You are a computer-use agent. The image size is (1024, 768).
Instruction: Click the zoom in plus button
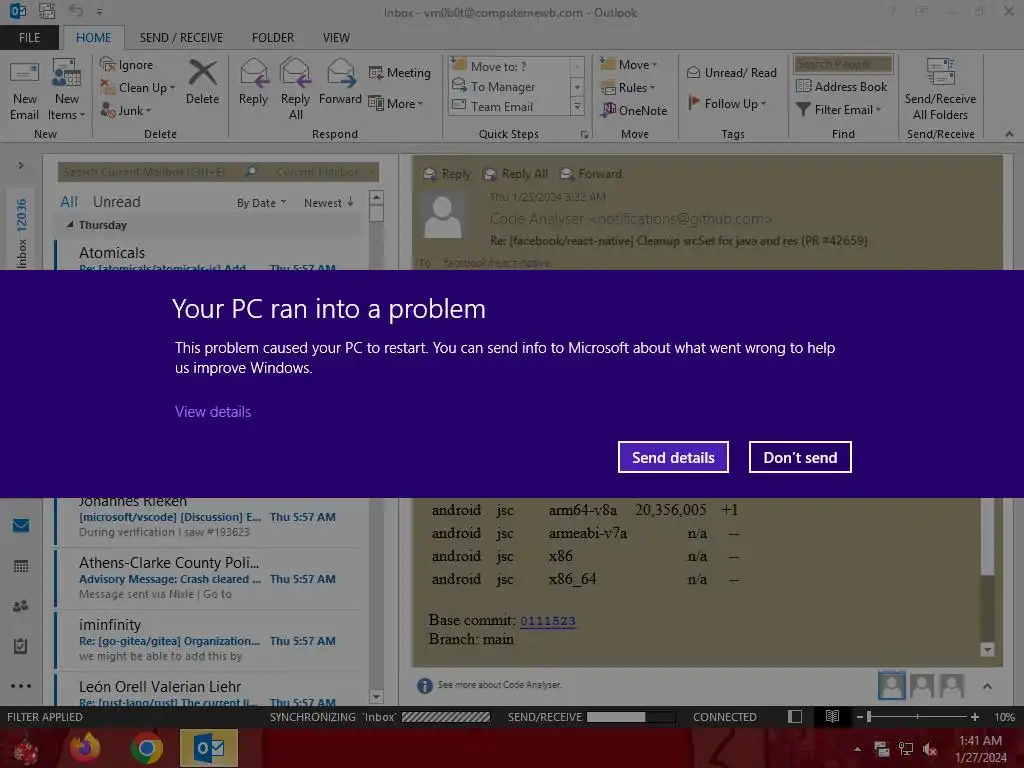coord(974,716)
